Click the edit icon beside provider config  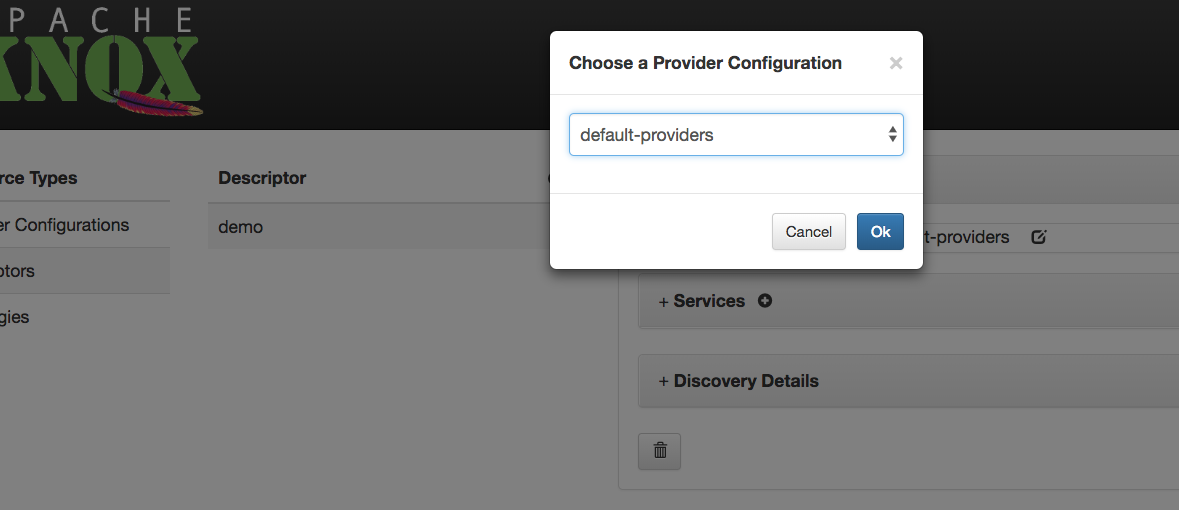[x=1038, y=238]
